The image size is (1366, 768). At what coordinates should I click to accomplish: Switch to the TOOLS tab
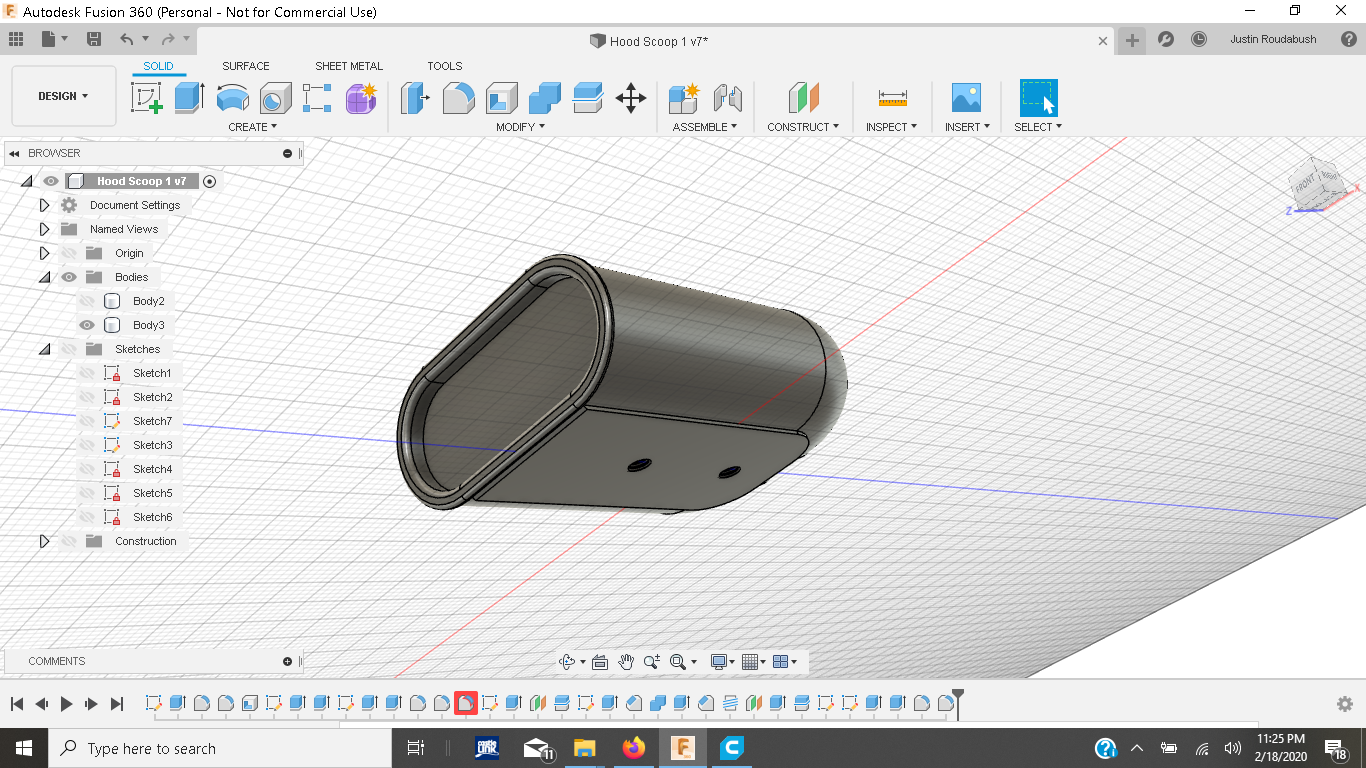[x=445, y=66]
